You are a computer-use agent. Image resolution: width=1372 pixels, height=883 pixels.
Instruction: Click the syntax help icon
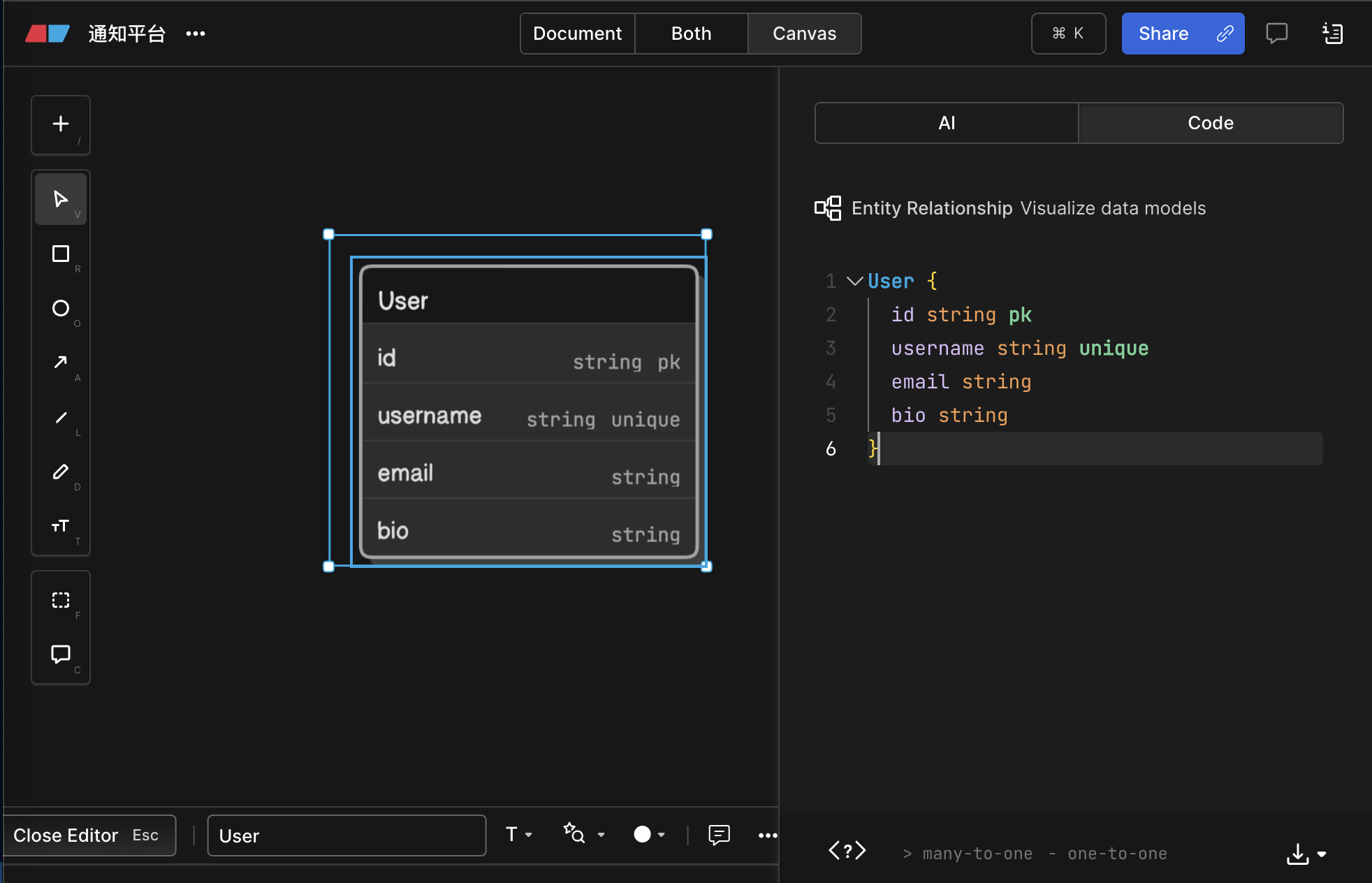pyautogui.click(x=847, y=851)
